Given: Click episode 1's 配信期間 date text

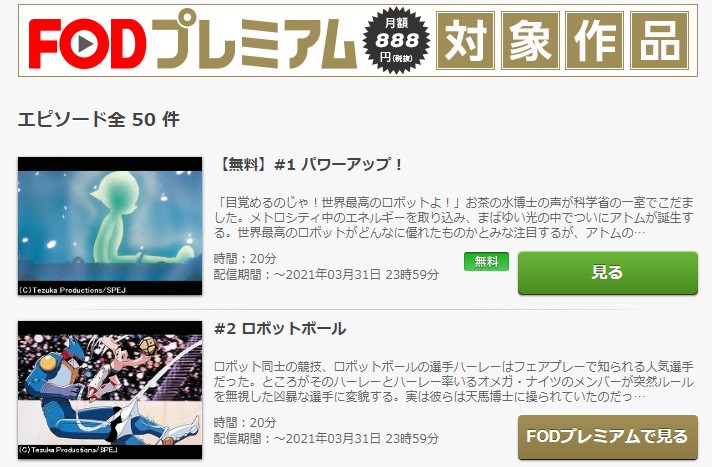Looking at the screenshot, I should [326, 275].
